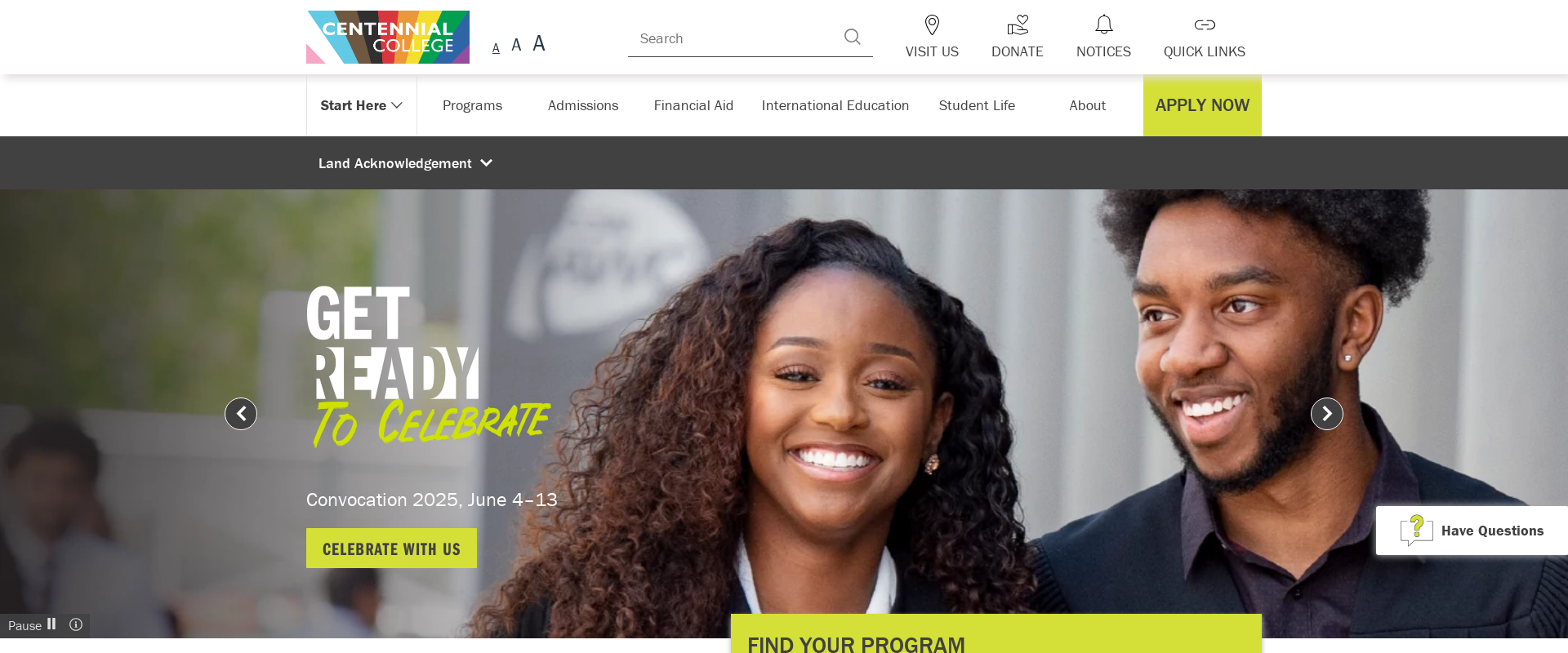
Task: Click into the Search input field
Action: [x=735, y=38]
